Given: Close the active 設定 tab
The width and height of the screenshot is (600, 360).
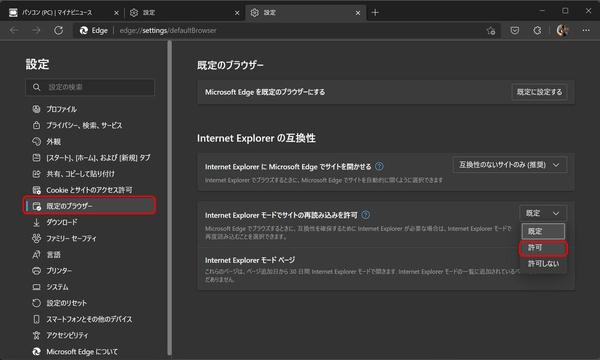Looking at the screenshot, I should pos(358,13).
